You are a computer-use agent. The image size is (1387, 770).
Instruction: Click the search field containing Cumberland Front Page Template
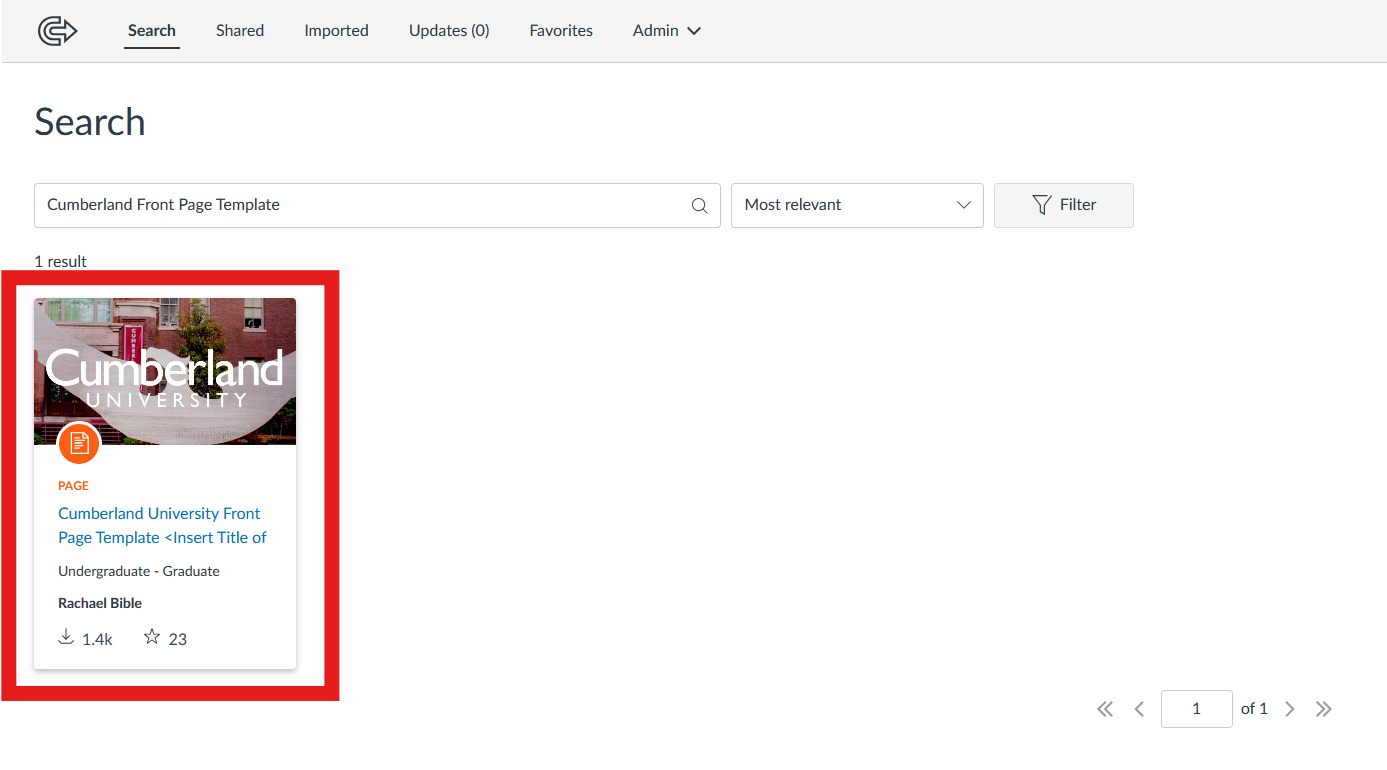[377, 205]
